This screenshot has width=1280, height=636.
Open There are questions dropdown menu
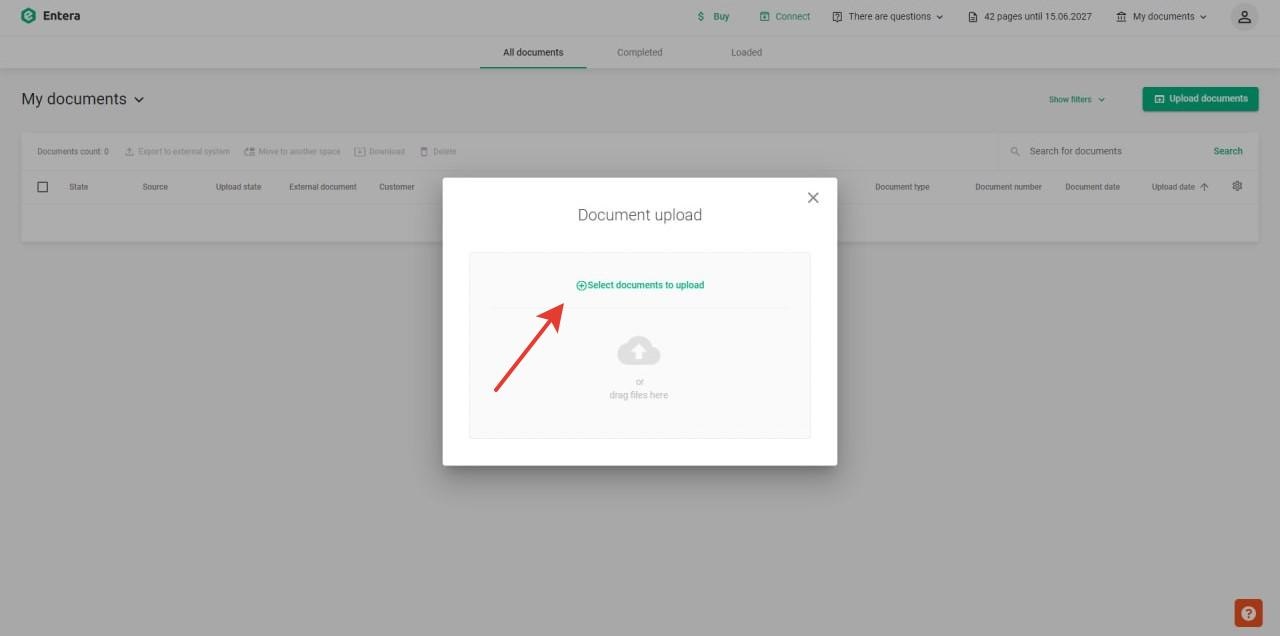click(888, 17)
